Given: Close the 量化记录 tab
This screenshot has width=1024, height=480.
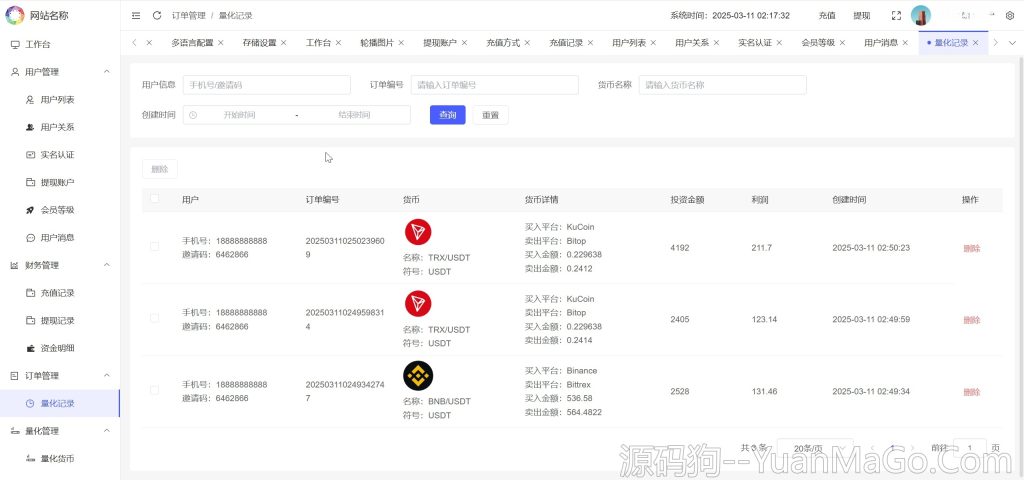Looking at the screenshot, I should click(976, 42).
